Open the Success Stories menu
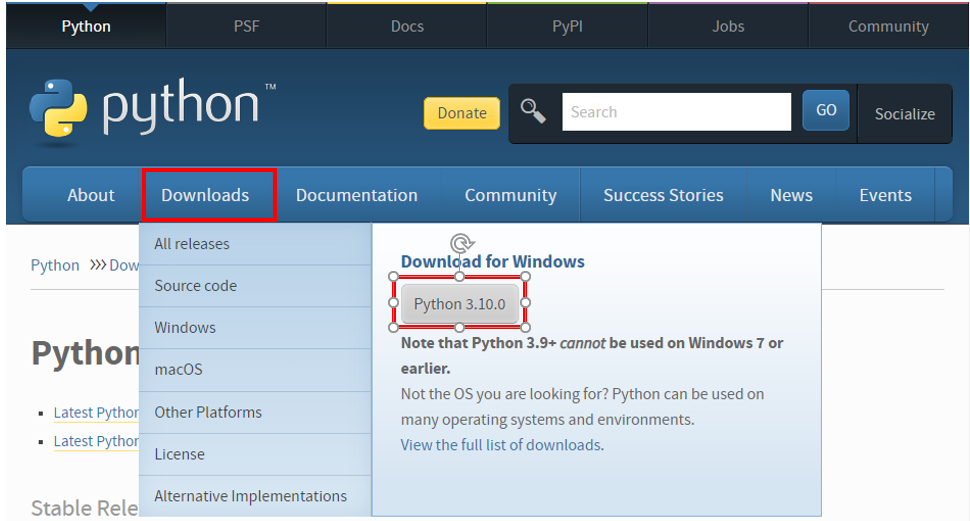The width and height of the screenshot is (970, 521). [x=663, y=195]
